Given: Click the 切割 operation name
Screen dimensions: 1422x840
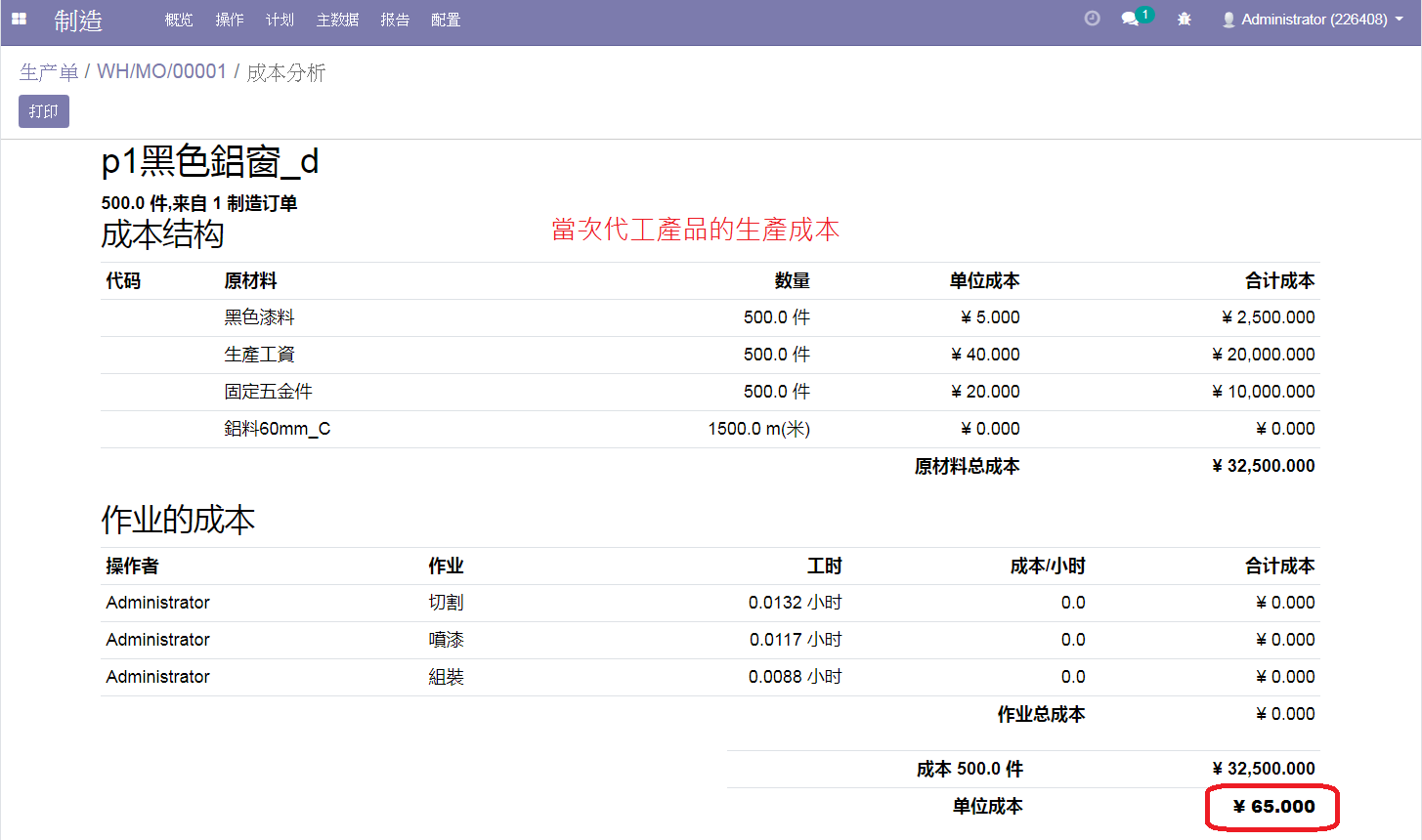Looking at the screenshot, I should (446, 603).
